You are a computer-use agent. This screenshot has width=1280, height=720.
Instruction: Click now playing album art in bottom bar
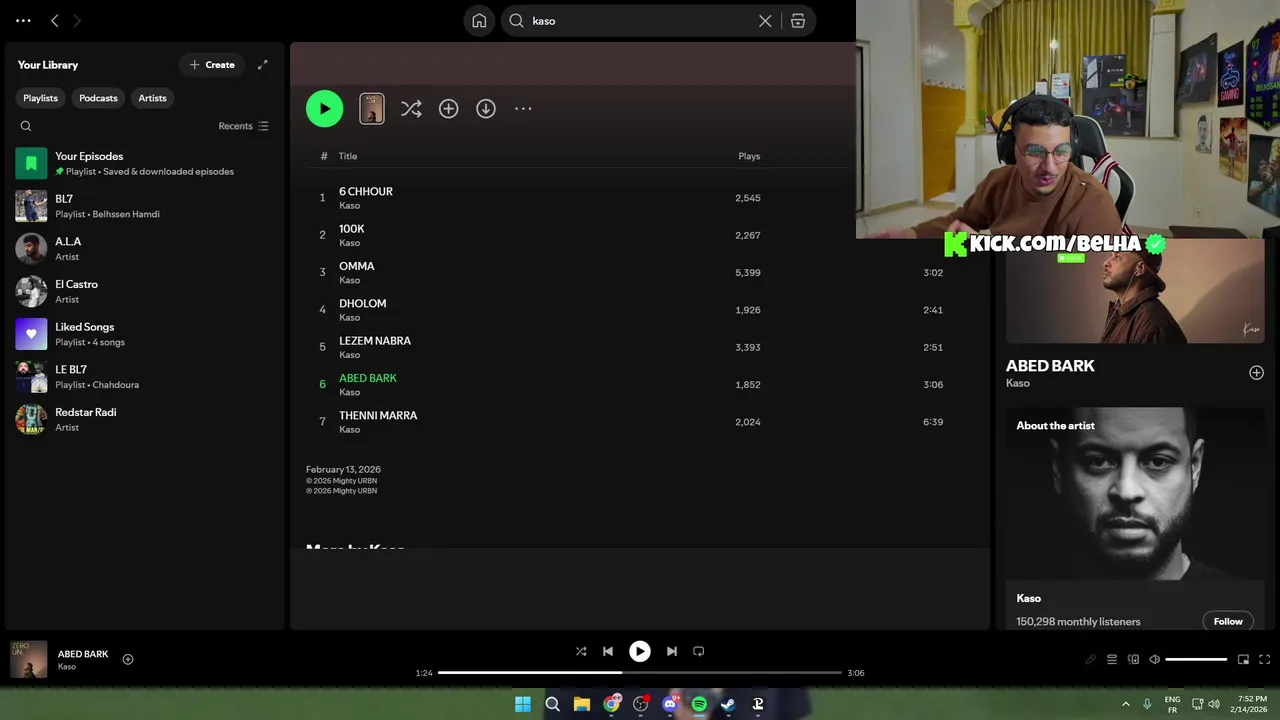tap(29, 660)
